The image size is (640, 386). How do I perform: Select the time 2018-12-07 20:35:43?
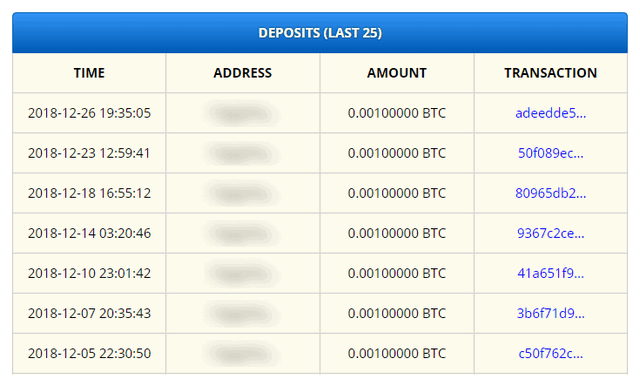point(89,313)
